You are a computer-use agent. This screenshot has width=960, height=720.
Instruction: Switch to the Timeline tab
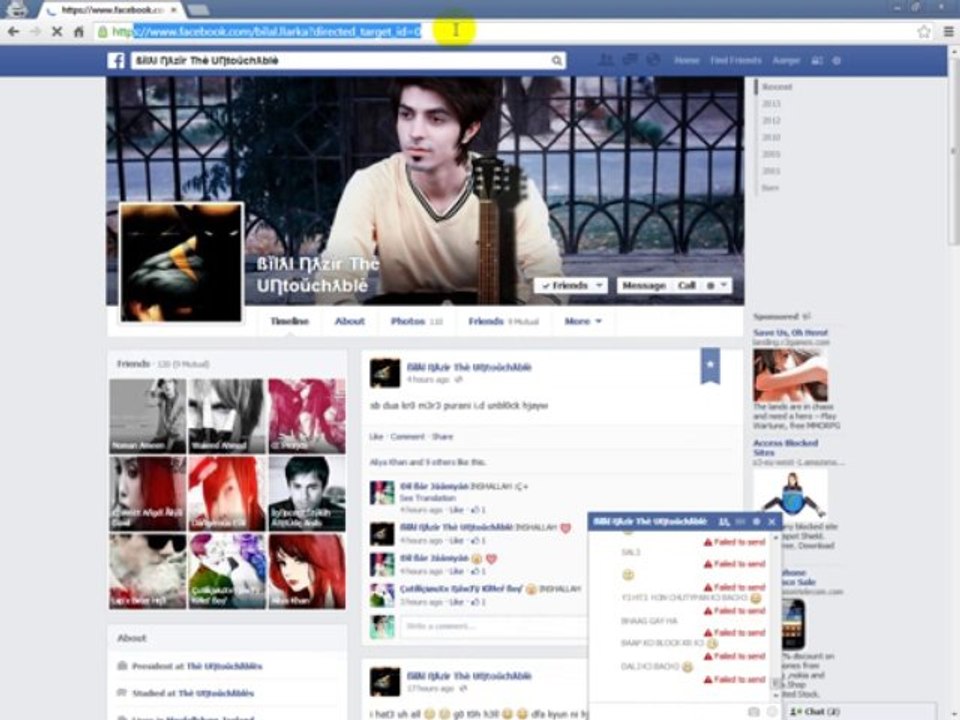pyautogui.click(x=290, y=321)
